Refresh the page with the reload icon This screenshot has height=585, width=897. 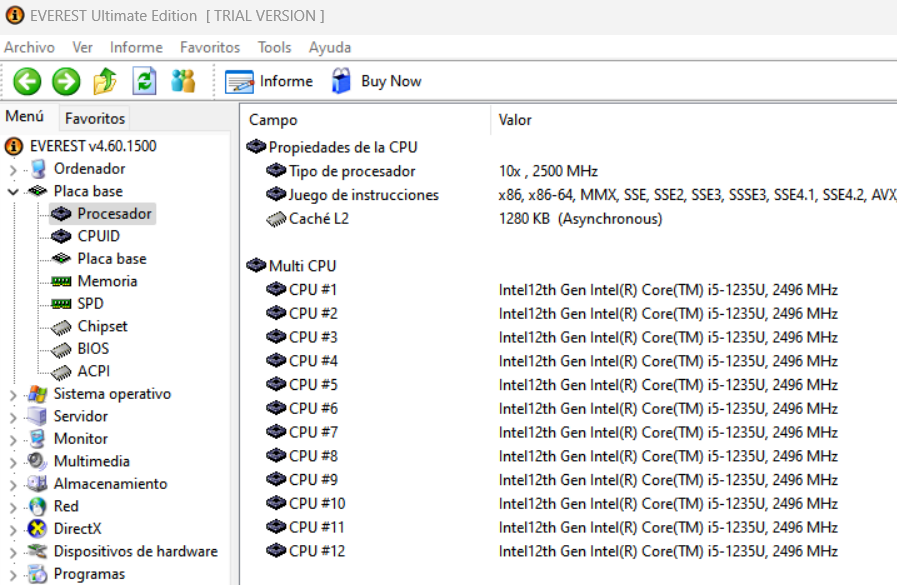(144, 81)
